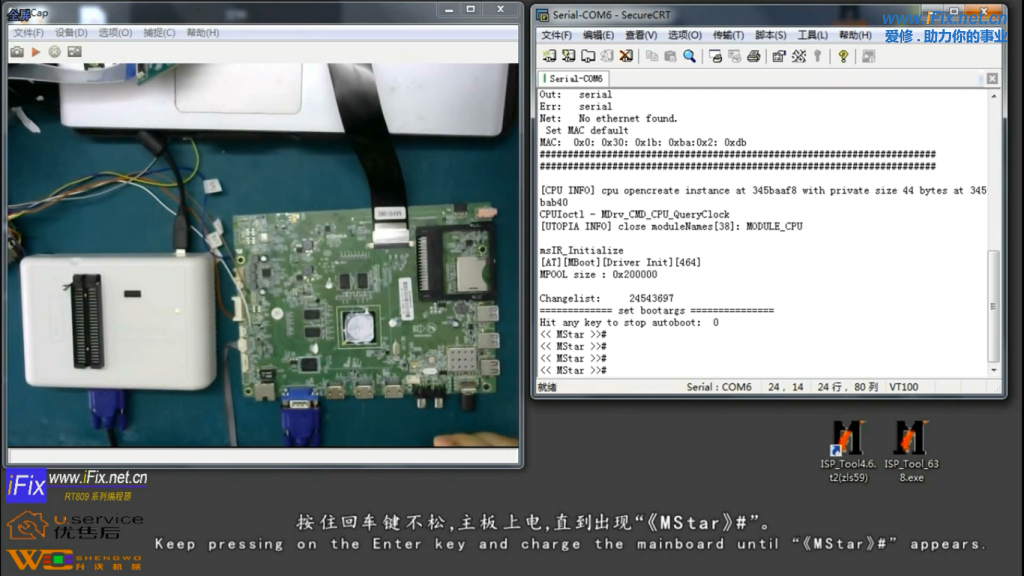Open the 捕捉(C) capture menu
This screenshot has width=1024, height=576.
pyautogui.click(x=159, y=32)
